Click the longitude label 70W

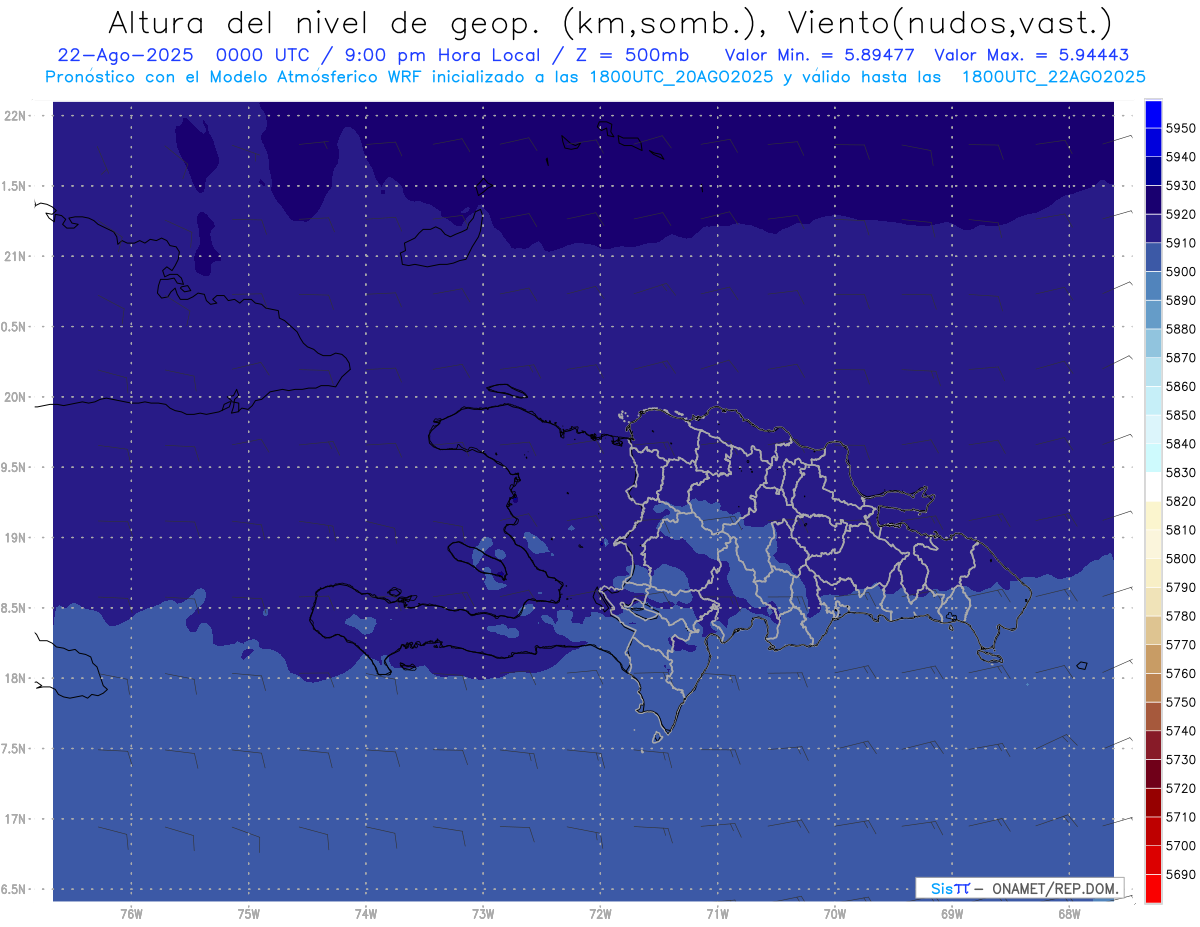(x=834, y=914)
